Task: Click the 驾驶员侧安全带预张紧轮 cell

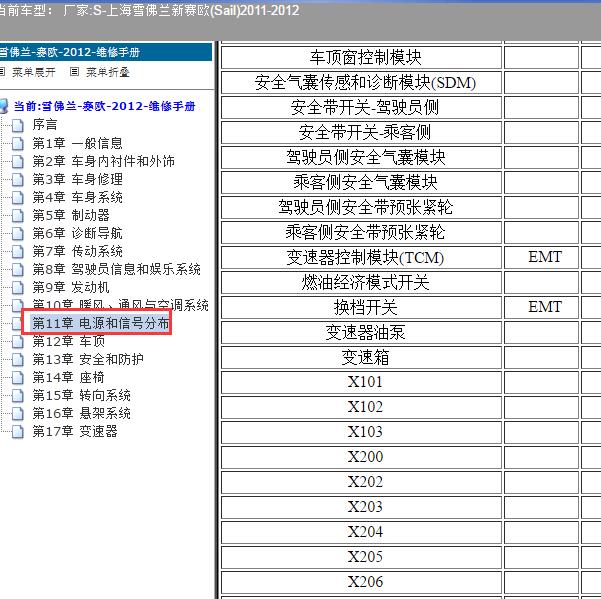Action: click(361, 208)
